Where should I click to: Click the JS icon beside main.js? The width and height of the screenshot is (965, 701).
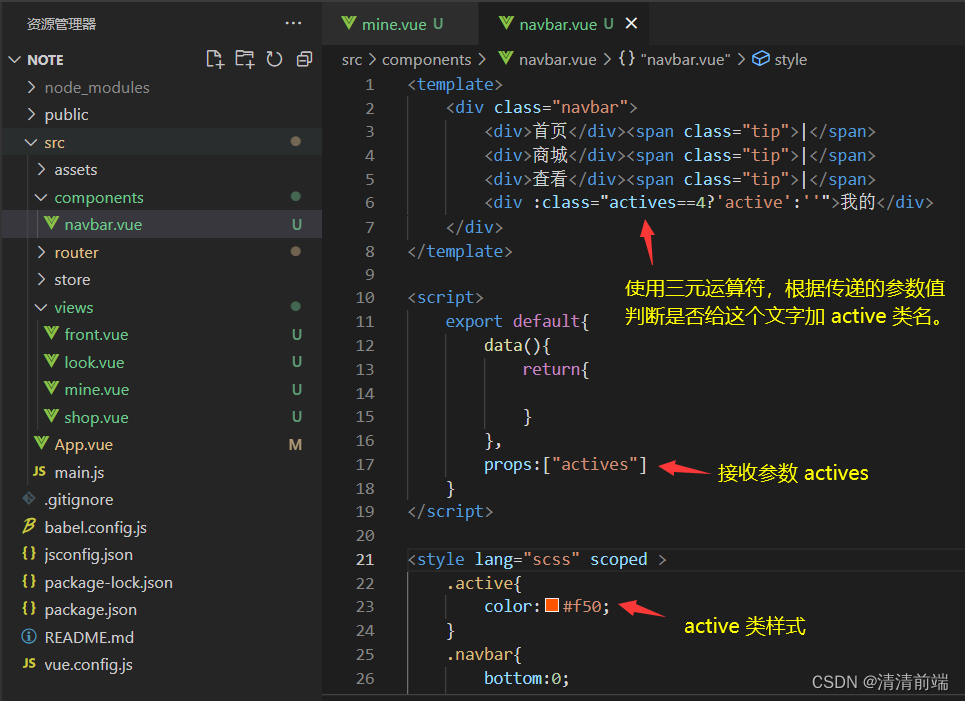click(39, 471)
